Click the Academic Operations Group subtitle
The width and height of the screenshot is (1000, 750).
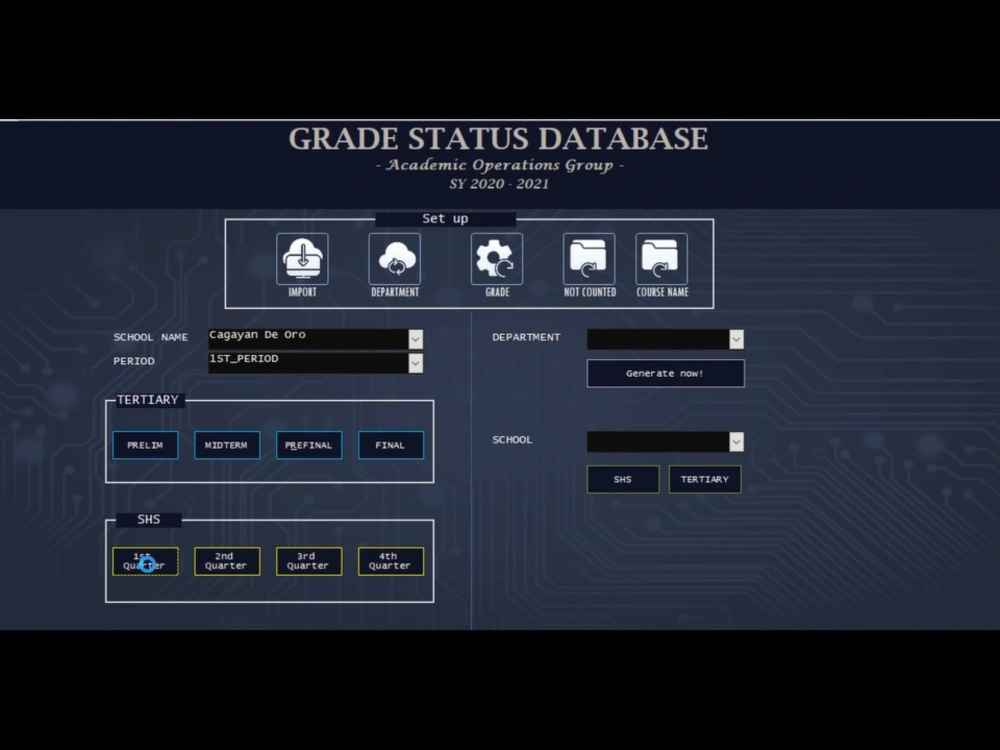[499, 165]
